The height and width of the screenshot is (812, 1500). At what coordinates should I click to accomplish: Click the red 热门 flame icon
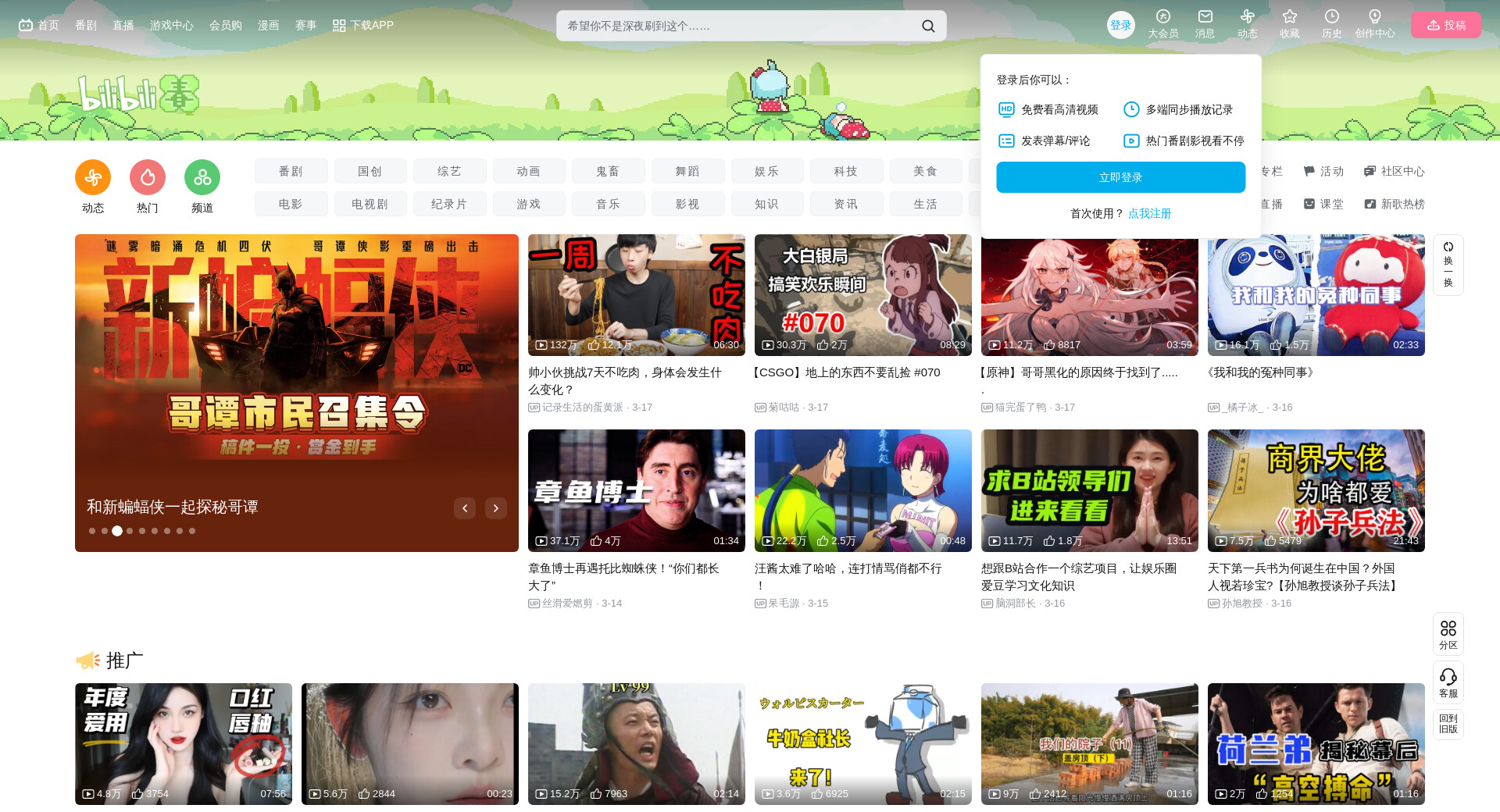pyautogui.click(x=148, y=178)
